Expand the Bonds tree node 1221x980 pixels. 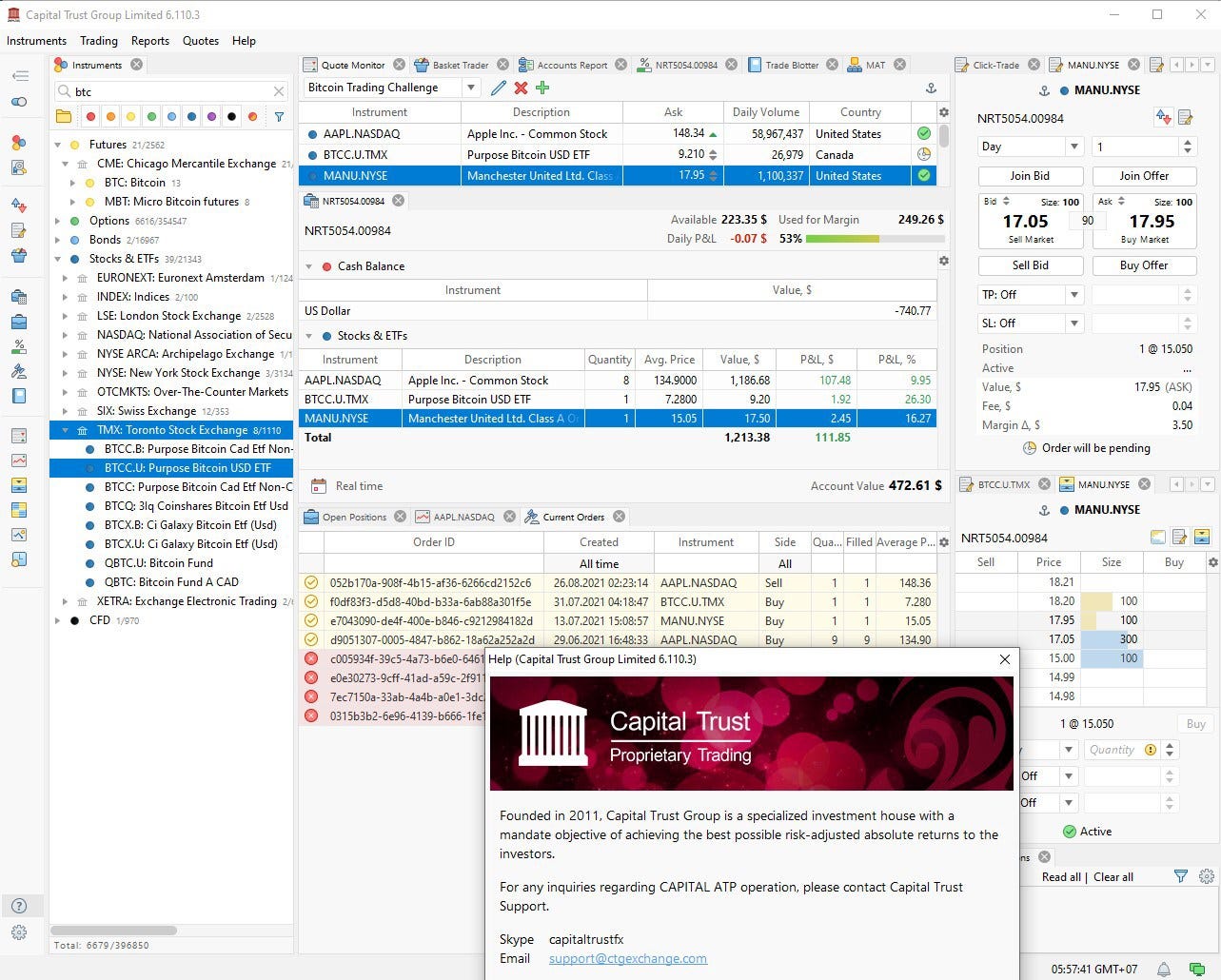(x=58, y=240)
